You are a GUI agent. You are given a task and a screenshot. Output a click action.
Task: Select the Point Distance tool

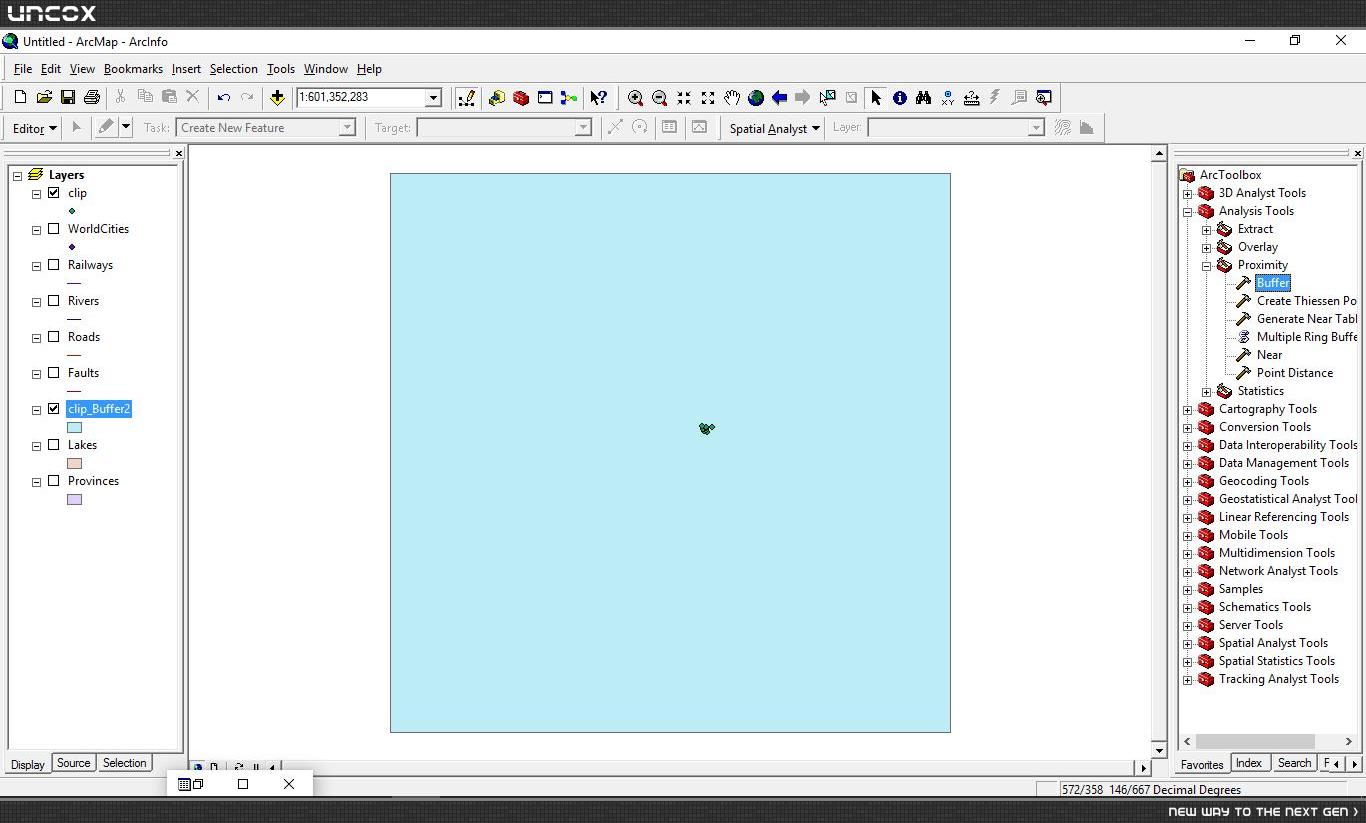[1294, 373]
